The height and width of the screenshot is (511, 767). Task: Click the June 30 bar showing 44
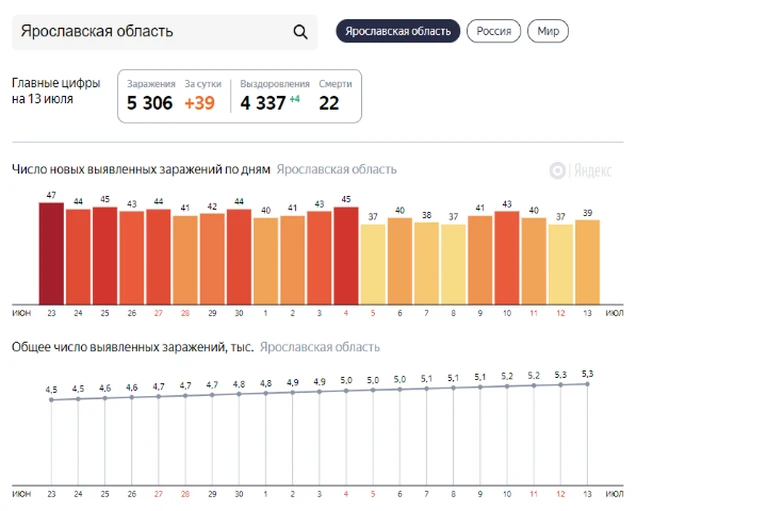click(239, 257)
